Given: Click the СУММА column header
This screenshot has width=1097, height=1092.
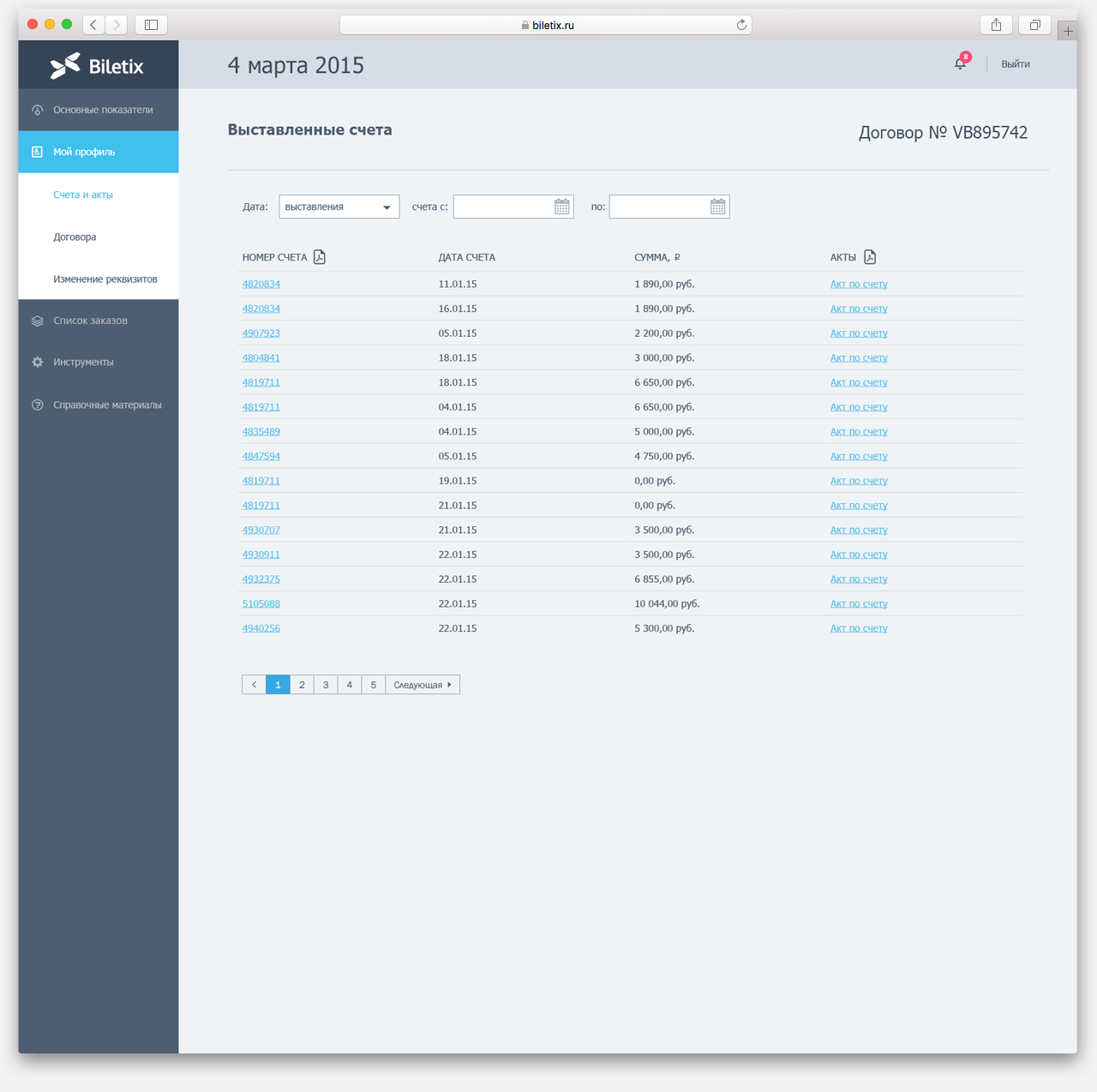Looking at the screenshot, I should [657, 257].
